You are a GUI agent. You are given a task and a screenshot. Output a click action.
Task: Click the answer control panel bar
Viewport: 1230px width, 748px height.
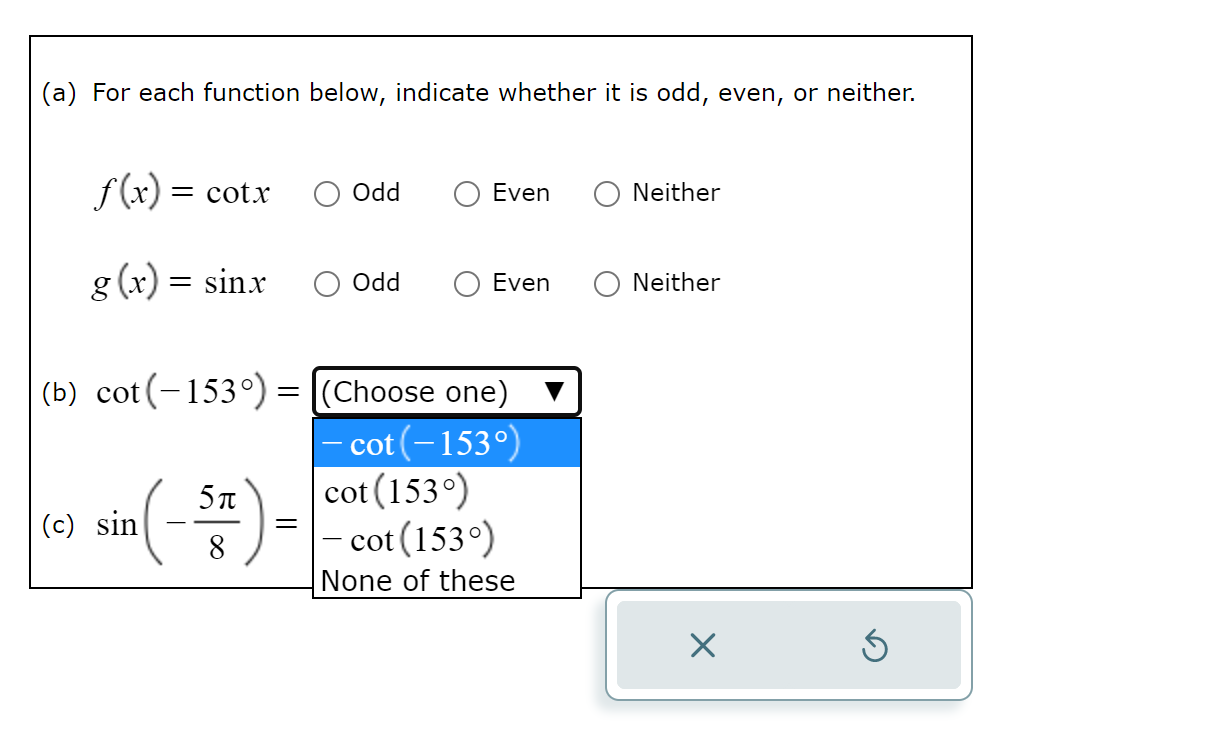789,645
